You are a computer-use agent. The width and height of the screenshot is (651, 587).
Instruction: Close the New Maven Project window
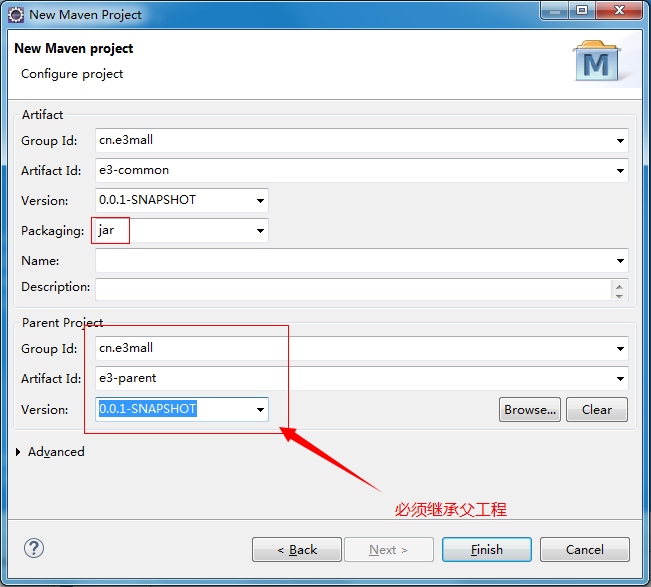619,10
